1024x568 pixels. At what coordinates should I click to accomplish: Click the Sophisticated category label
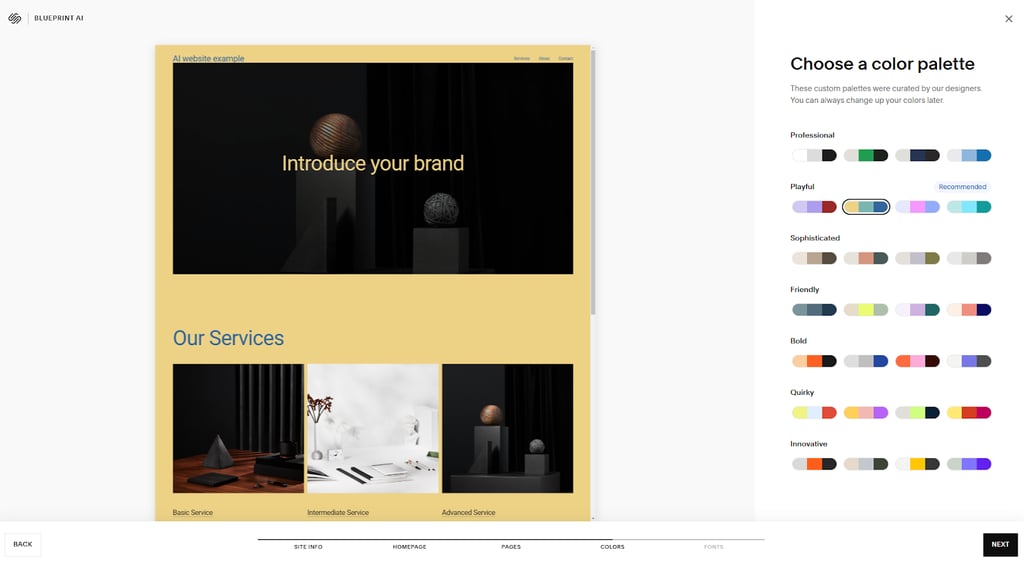[x=815, y=238]
